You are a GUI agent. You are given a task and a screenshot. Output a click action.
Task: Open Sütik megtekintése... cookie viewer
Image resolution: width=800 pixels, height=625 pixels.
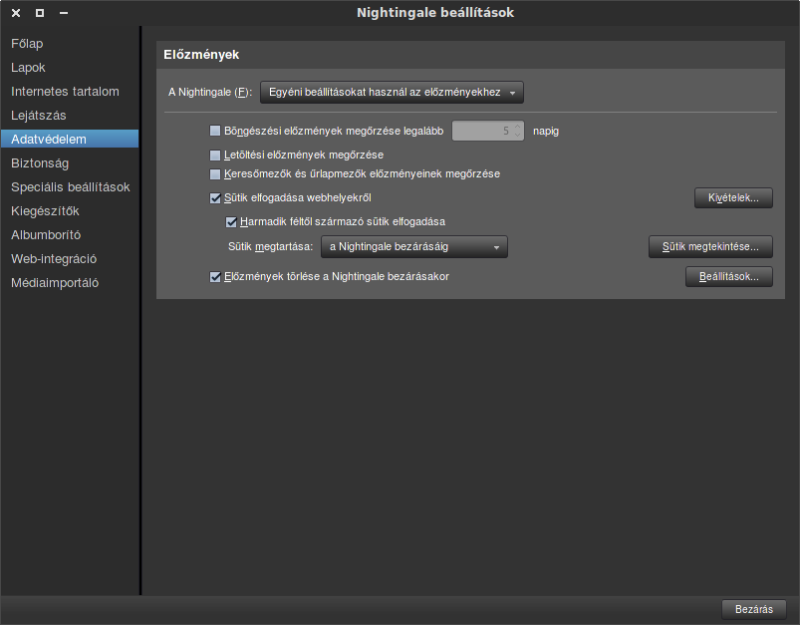pos(710,246)
